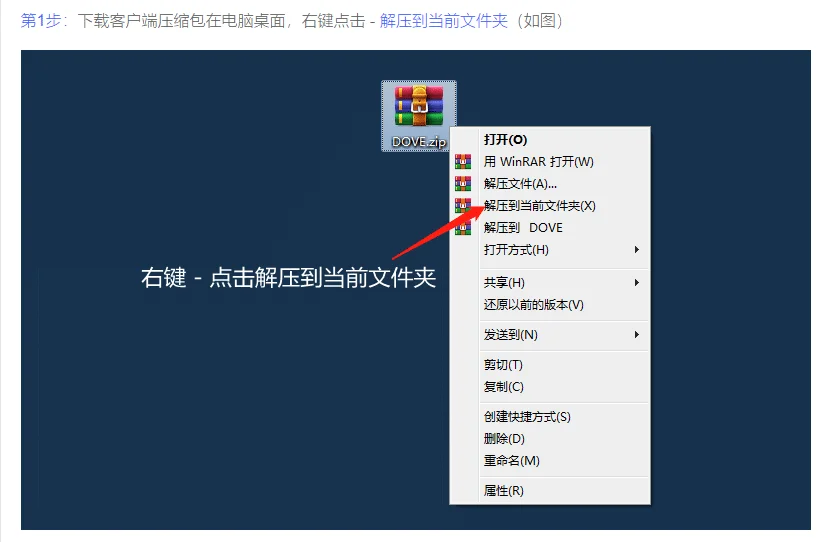
Task: Choose 删除(D) from the context menu
Action: [x=504, y=439]
